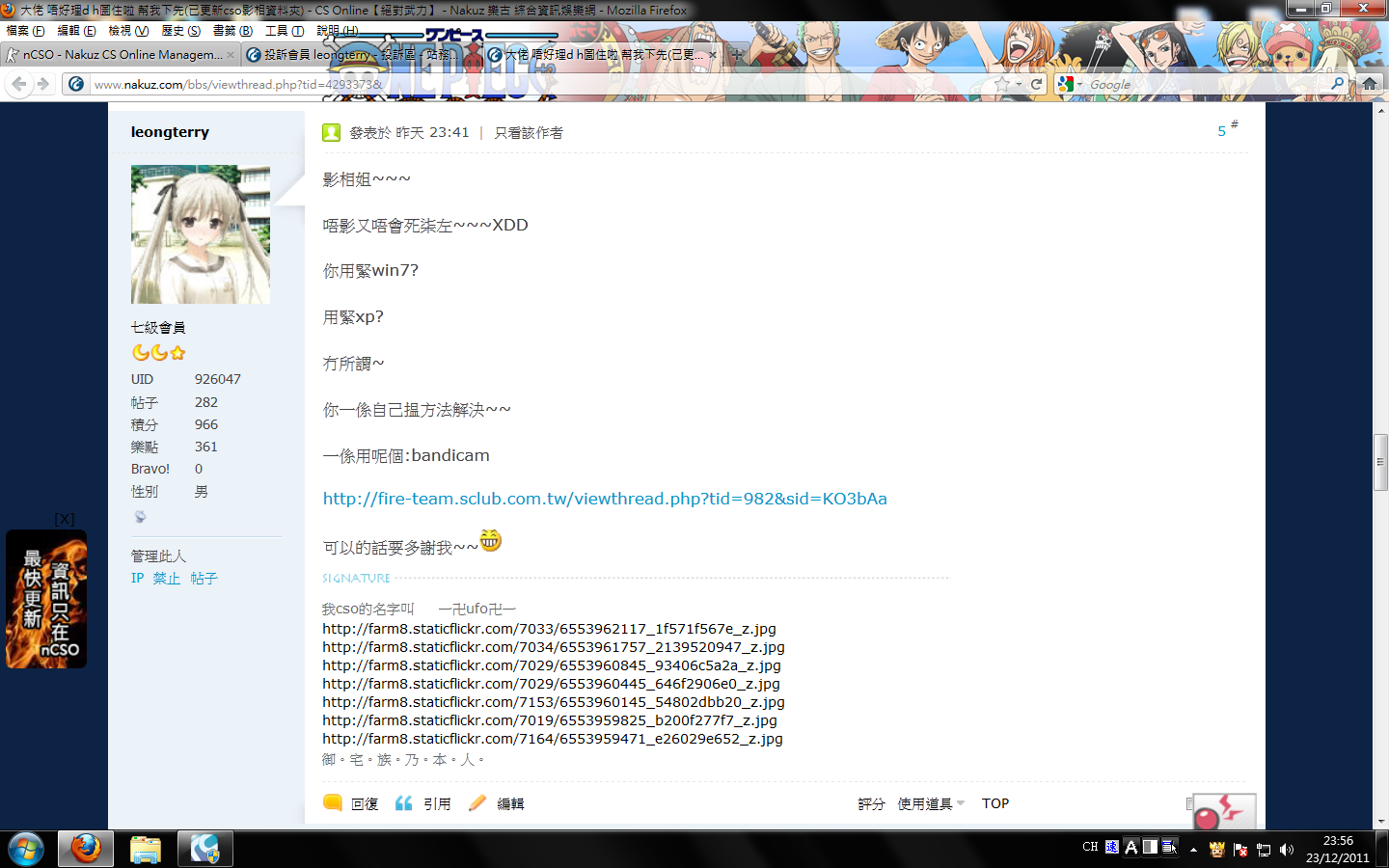This screenshot has width=1389, height=868.
Task: Click the 帖子 link under 管理此人
Action: [204, 578]
